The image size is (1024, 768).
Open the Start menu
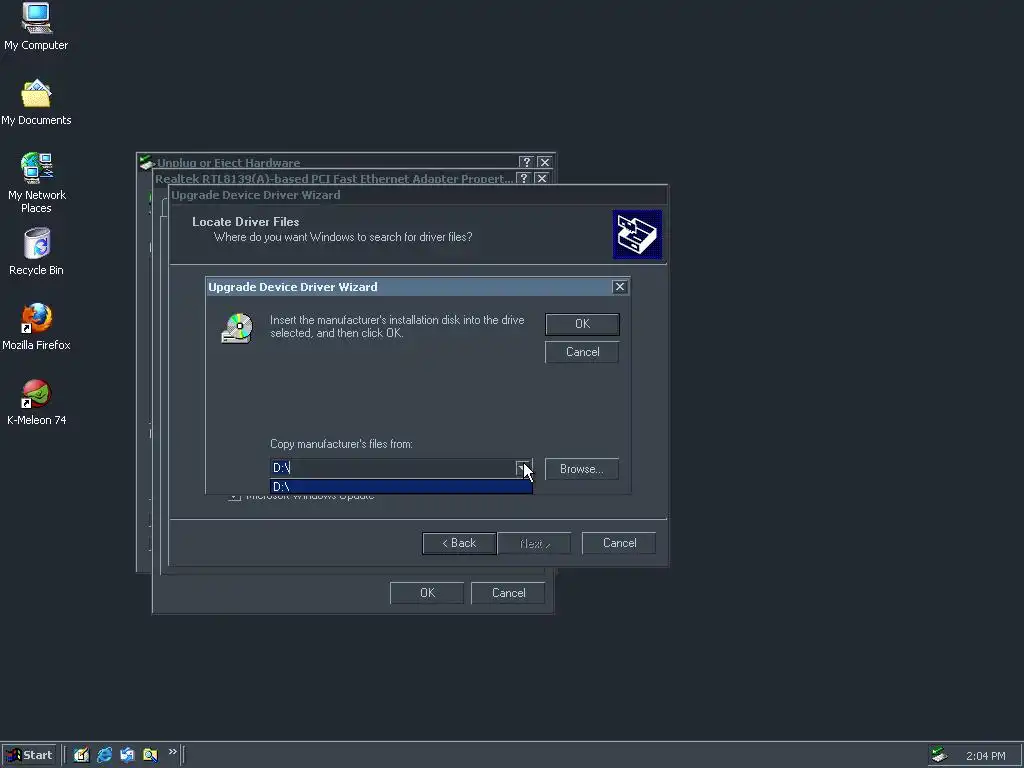[29, 755]
